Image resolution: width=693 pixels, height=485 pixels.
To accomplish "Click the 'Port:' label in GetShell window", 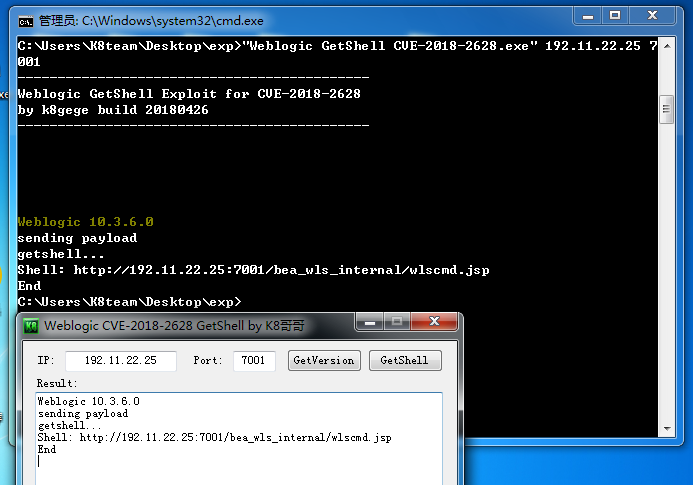I will (x=207, y=360).
